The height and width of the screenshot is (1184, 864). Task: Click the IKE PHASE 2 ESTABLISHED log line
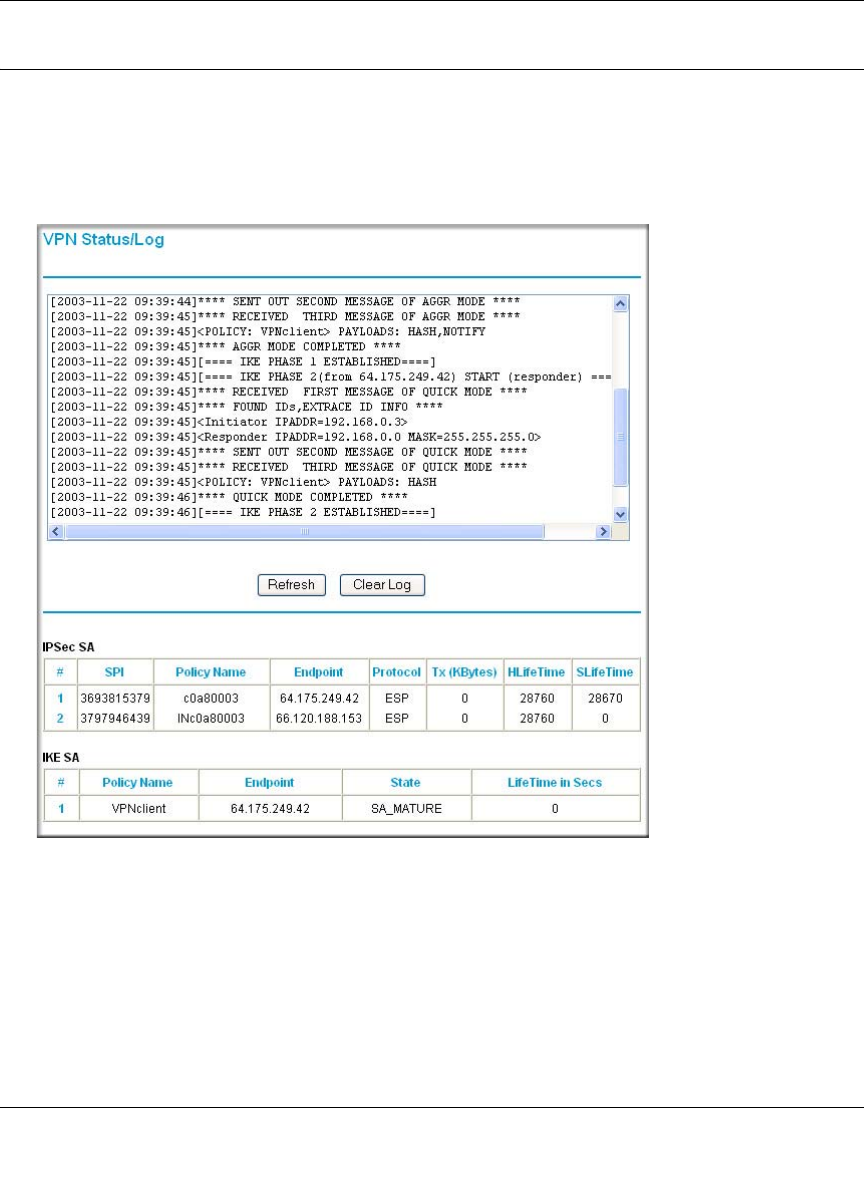tap(243, 513)
